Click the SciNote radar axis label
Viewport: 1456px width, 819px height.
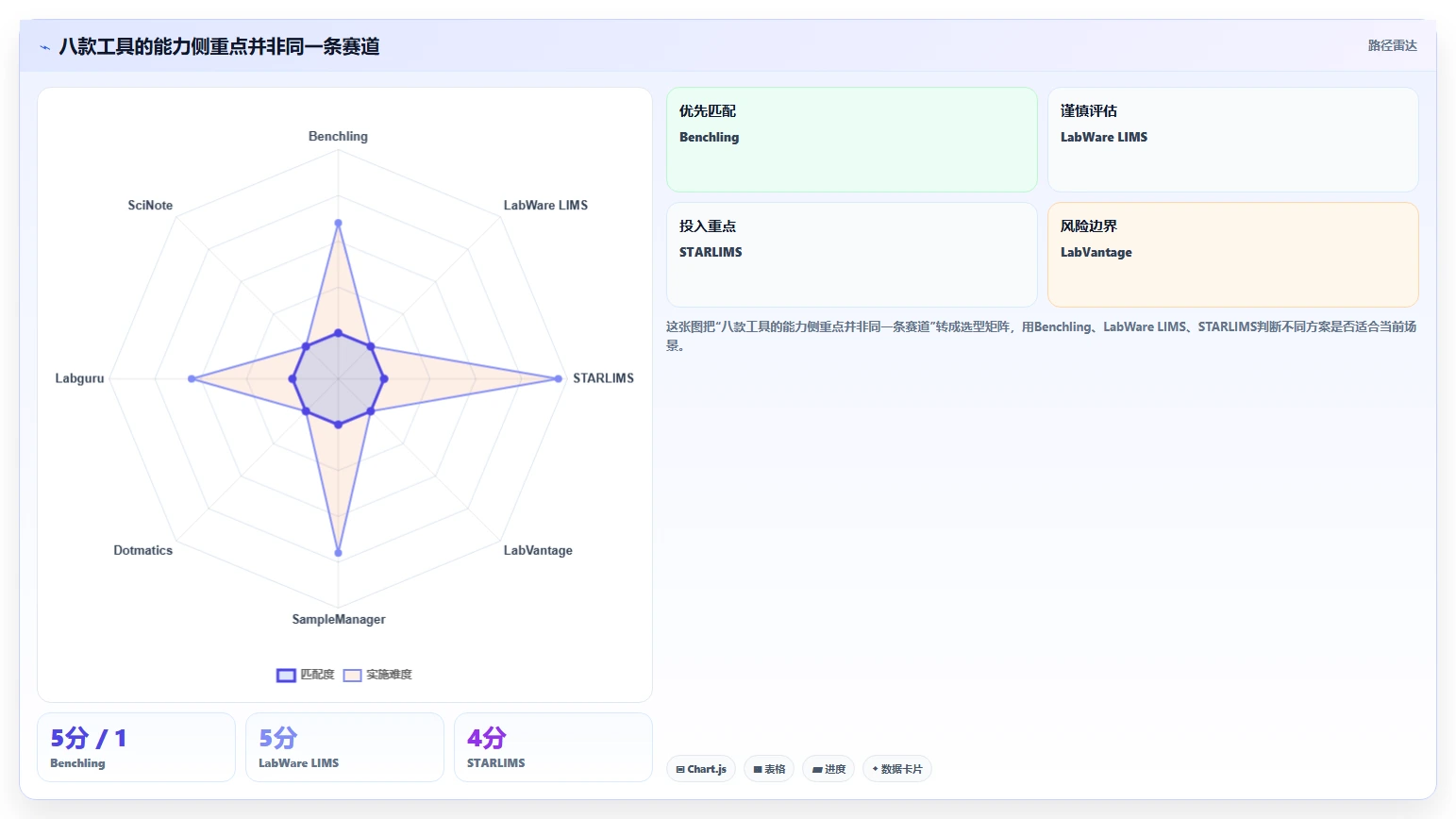(150, 205)
